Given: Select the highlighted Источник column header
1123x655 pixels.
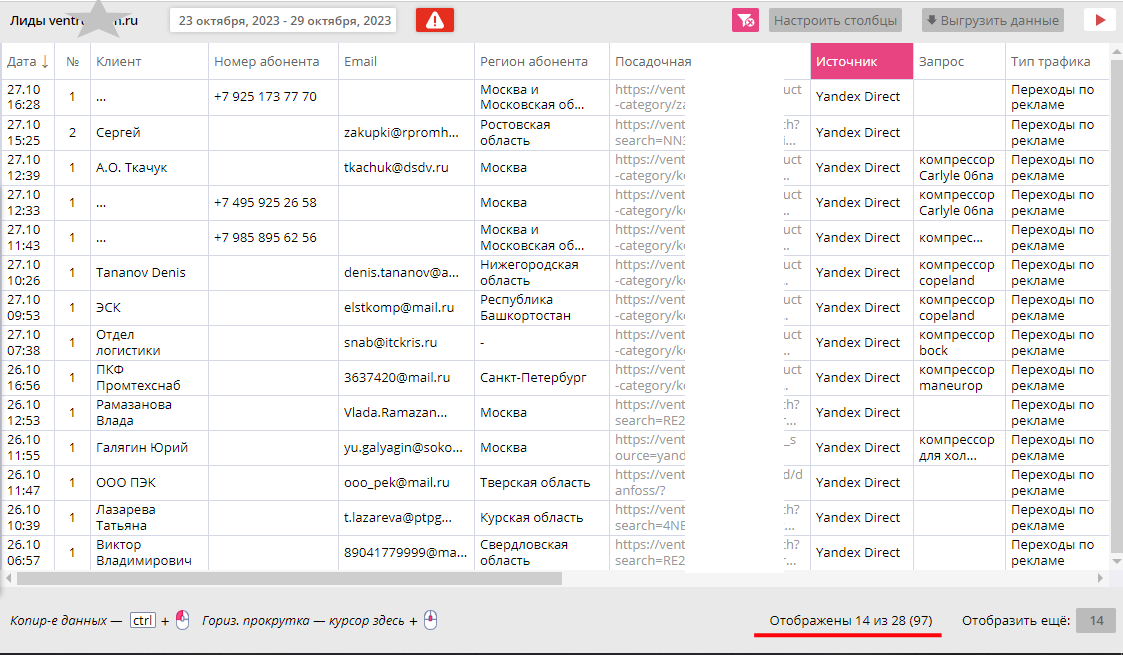Looking at the screenshot, I should [x=862, y=62].
